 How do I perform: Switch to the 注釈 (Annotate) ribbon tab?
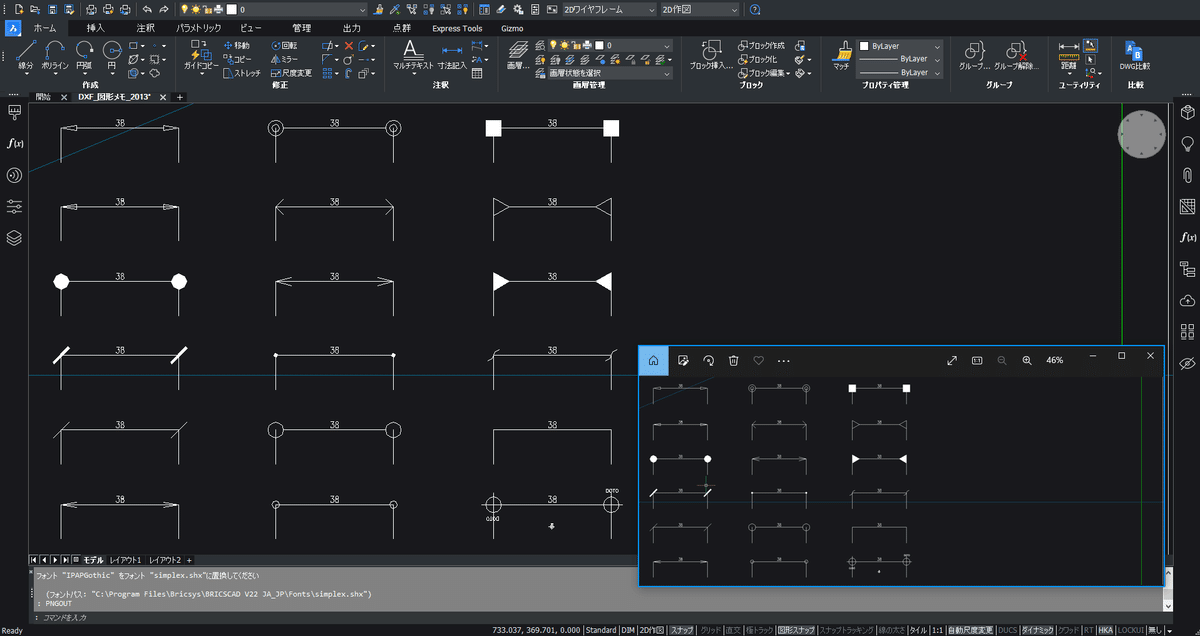tap(146, 28)
